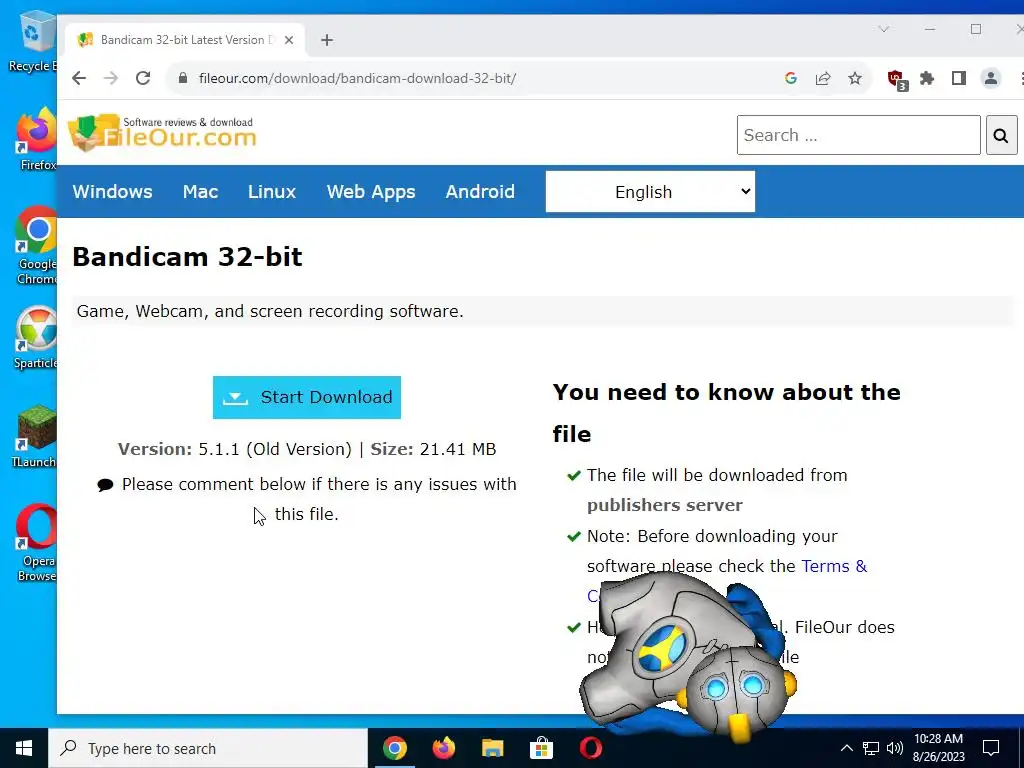The image size is (1024, 768).
Task: Share this page icon in address bar
Action: (823, 78)
